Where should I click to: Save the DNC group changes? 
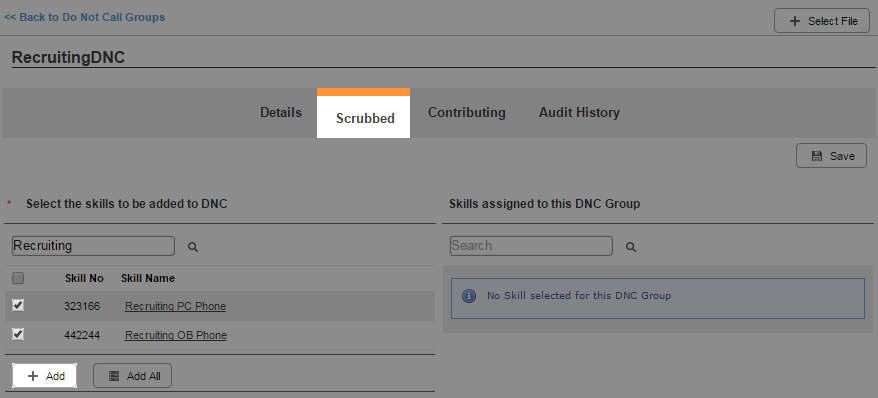pyautogui.click(x=832, y=156)
